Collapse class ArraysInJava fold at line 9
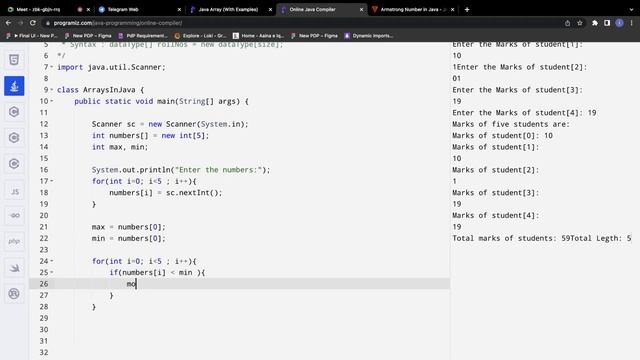The height and width of the screenshot is (360, 640). coord(52,90)
